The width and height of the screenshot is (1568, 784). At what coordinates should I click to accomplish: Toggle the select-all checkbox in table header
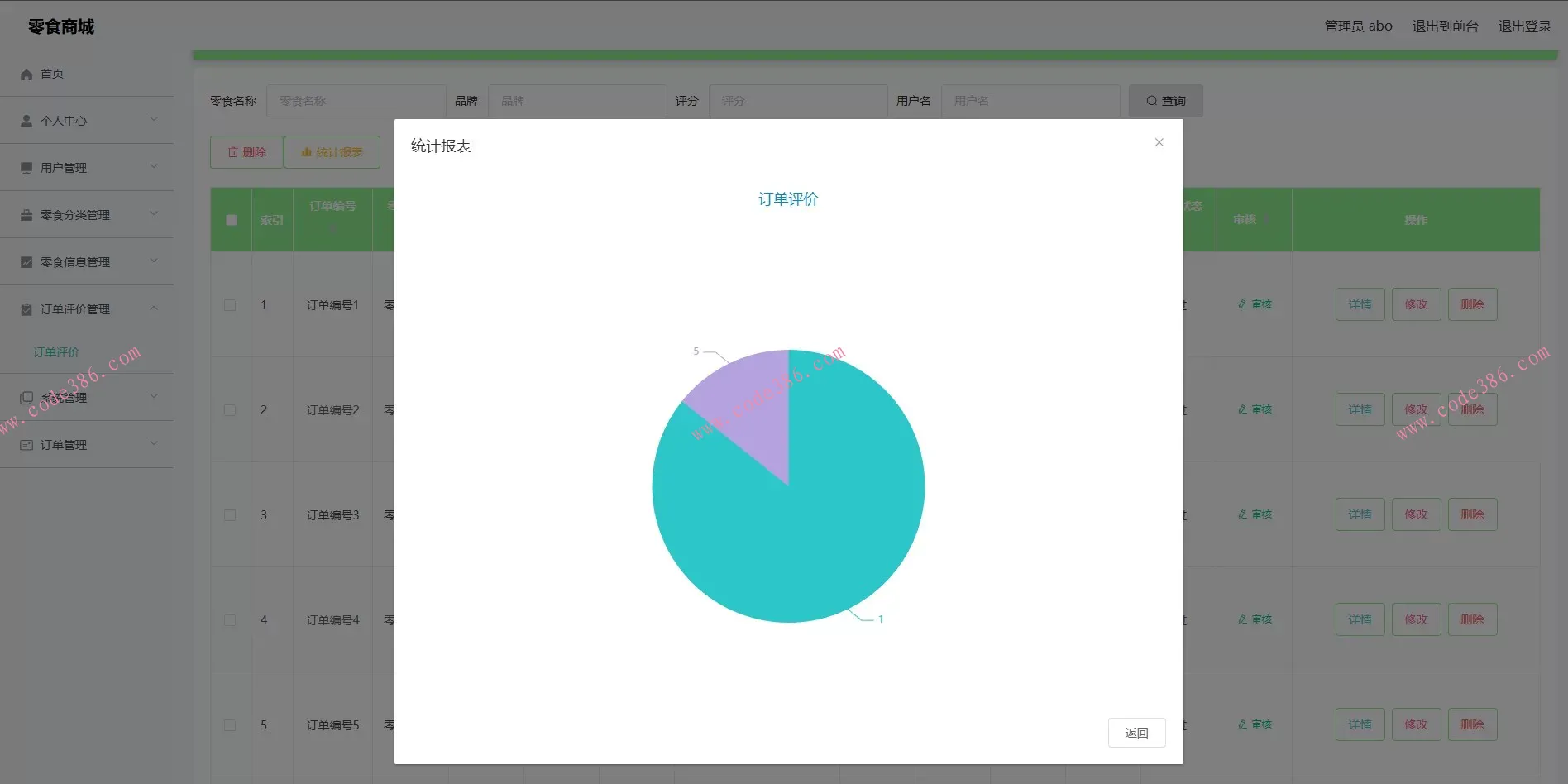point(232,220)
